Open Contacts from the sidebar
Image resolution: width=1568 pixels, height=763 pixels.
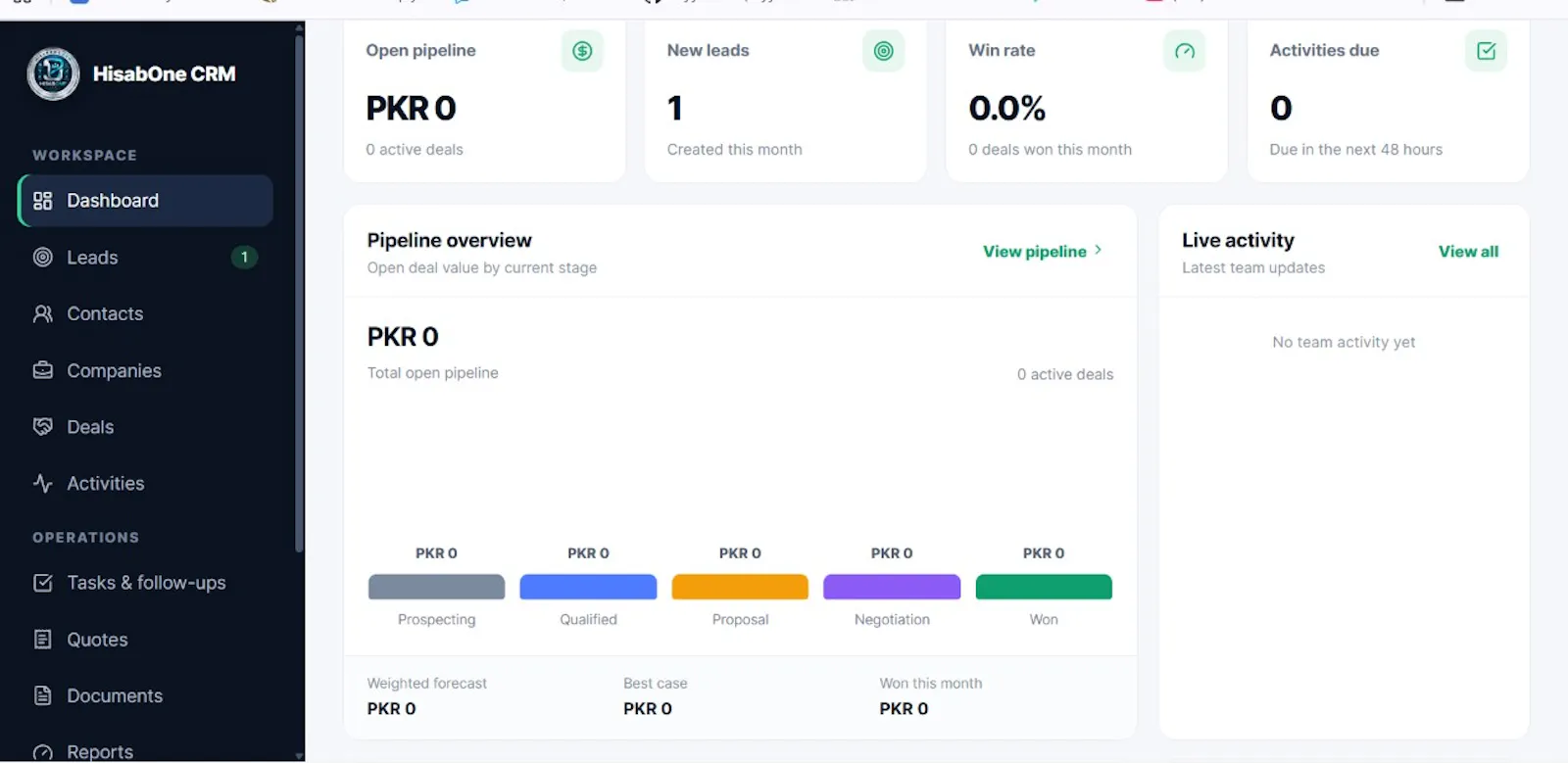(145, 313)
